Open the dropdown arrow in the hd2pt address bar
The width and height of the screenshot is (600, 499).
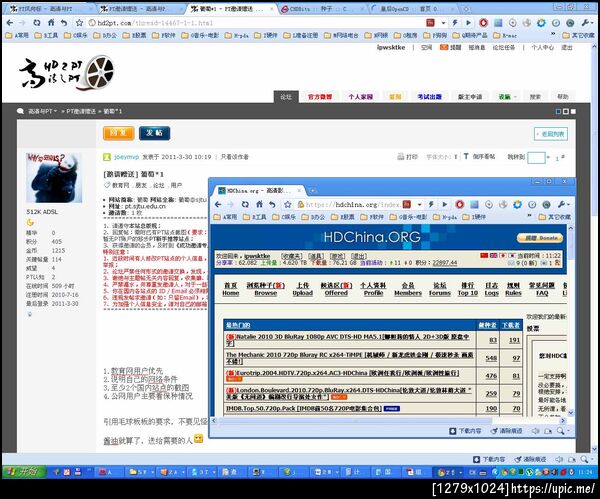tap(443, 23)
